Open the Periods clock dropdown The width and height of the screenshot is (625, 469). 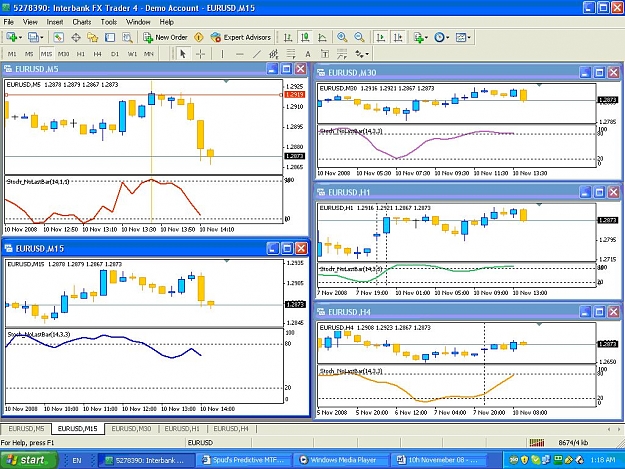pos(442,37)
